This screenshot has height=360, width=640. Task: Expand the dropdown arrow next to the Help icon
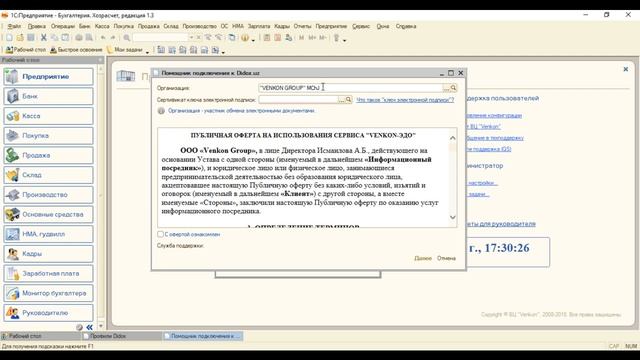pos(253,40)
